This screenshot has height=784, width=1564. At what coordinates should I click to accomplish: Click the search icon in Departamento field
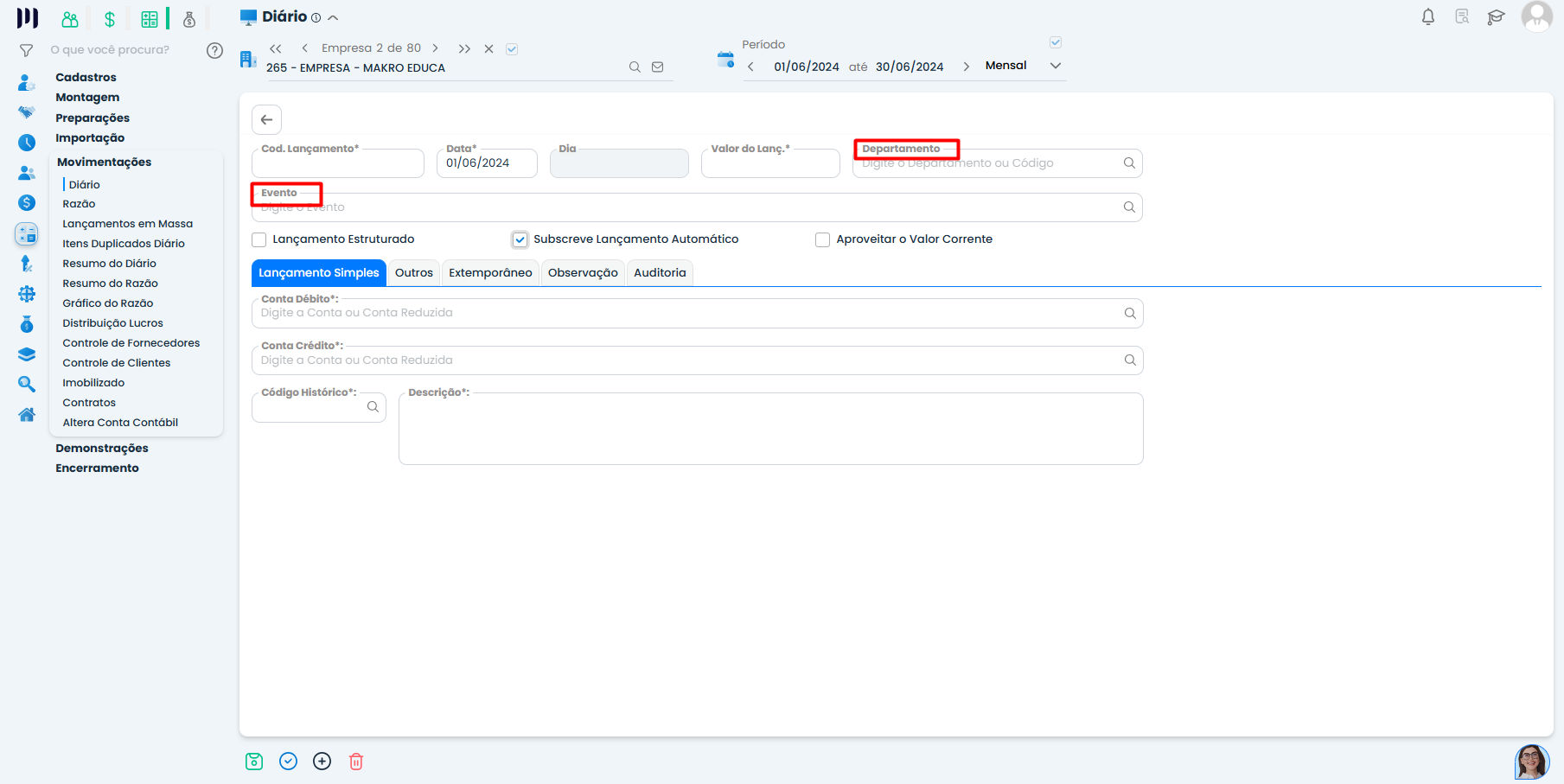click(x=1129, y=163)
